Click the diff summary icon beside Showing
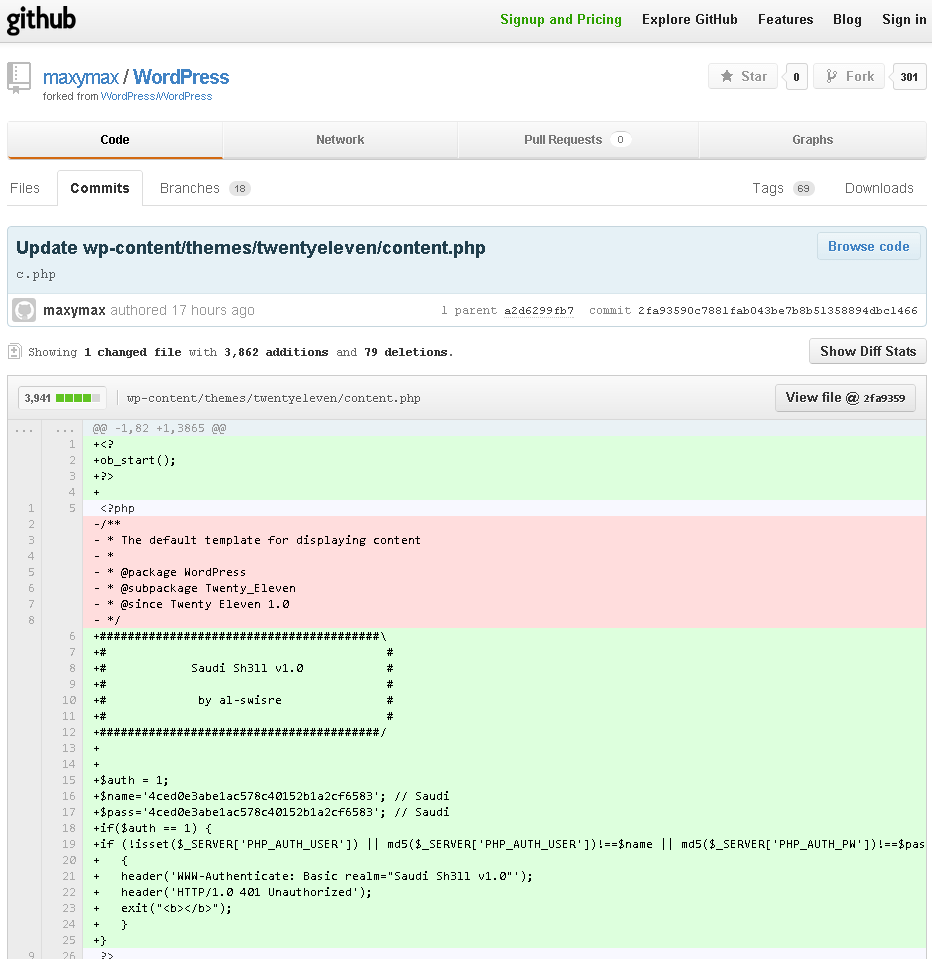The image size is (932, 959). coord(15,352)
